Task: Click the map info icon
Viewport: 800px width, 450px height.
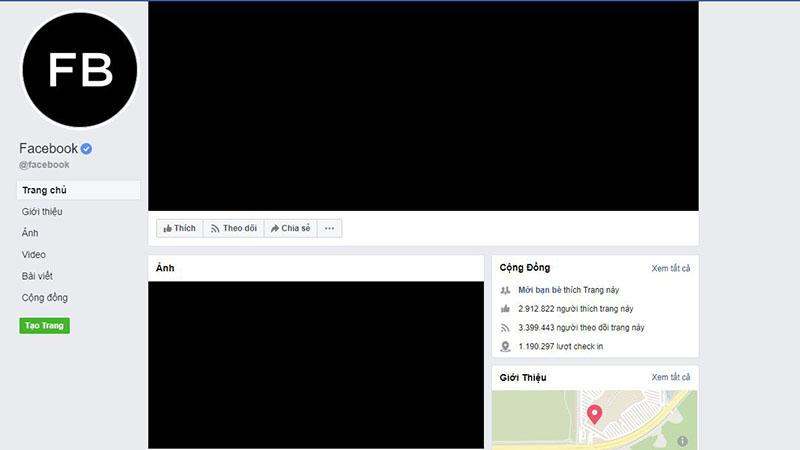Action: click(682, 441)
